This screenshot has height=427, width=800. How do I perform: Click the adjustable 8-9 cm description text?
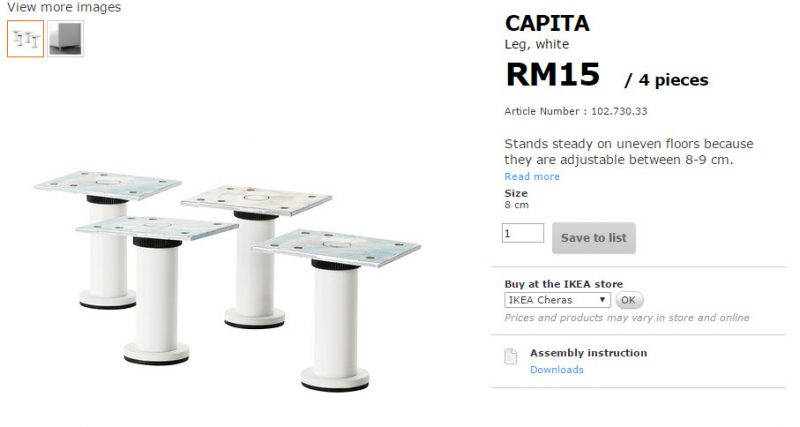coord(629,152)
